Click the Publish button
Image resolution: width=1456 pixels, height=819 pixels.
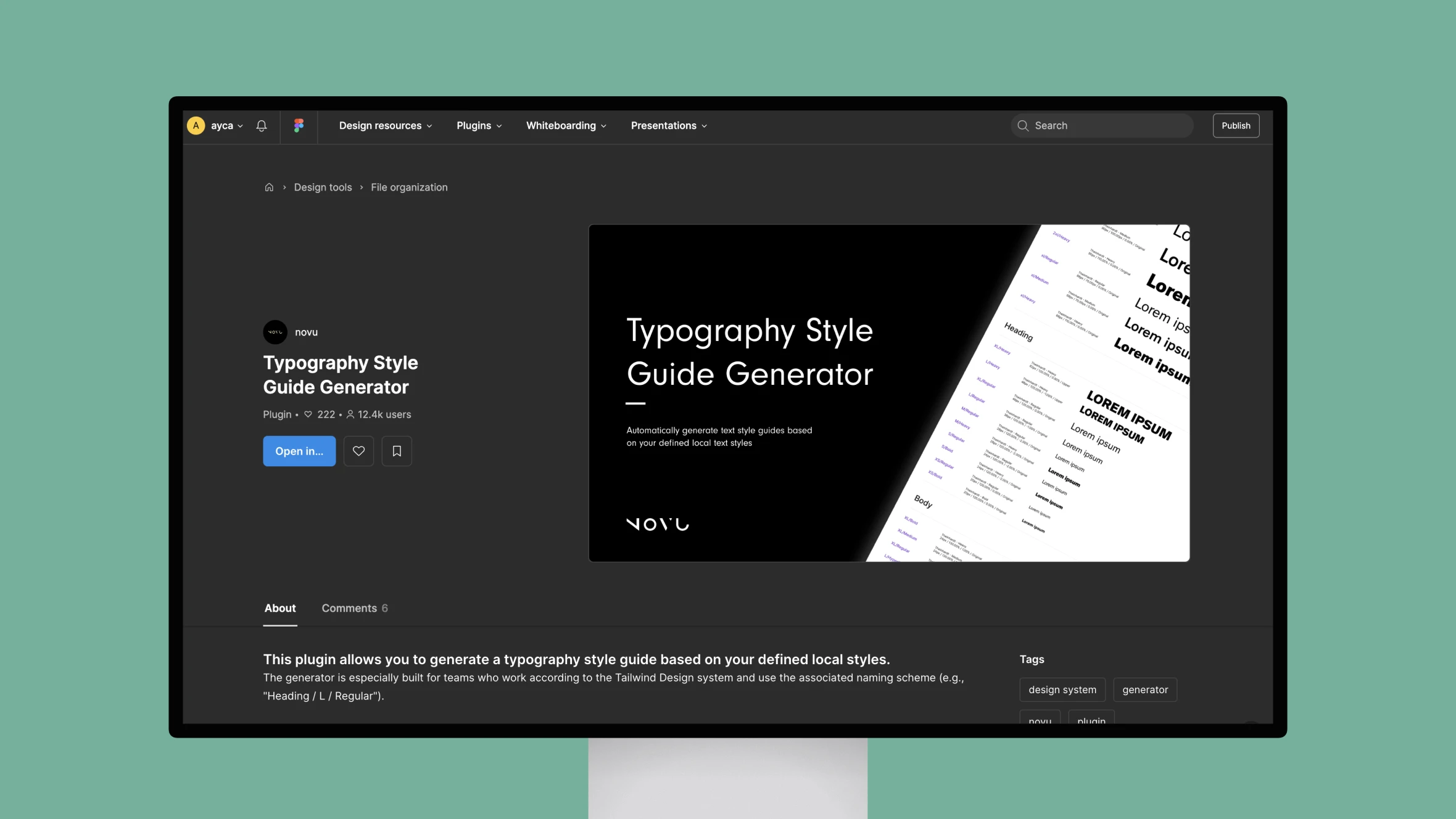click(1236, 125)
